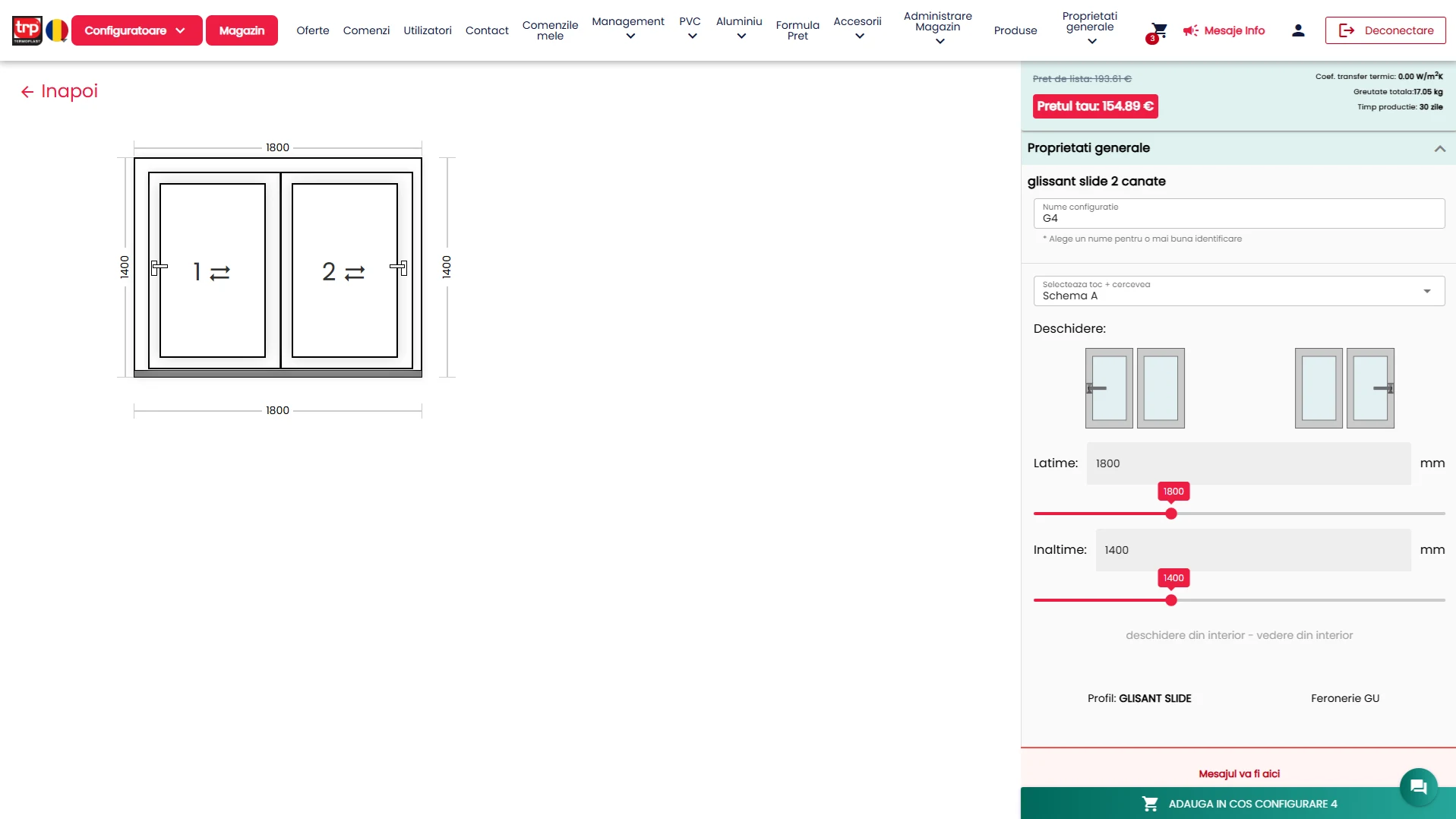Viewport: 1456px width, 819px height.
Task: Click the Deconectare logout button
Action: coord(1385,30)
